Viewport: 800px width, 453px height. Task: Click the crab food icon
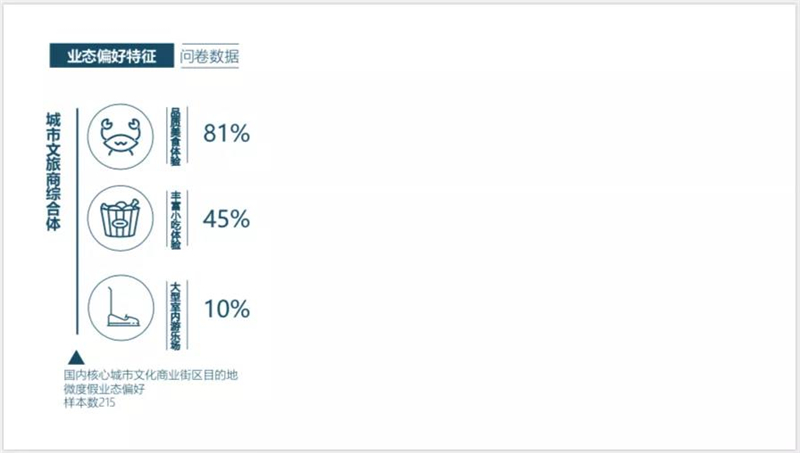coord(121,134)
